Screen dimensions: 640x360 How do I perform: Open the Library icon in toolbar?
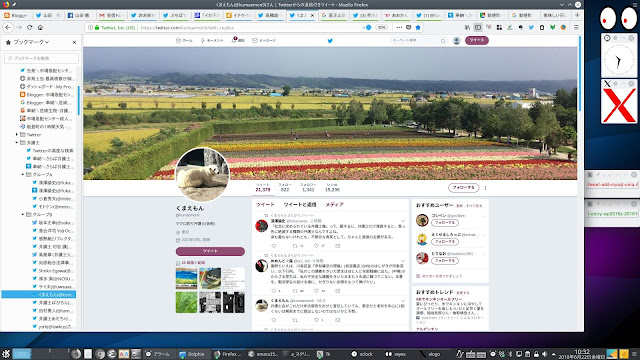pos(467,27)
